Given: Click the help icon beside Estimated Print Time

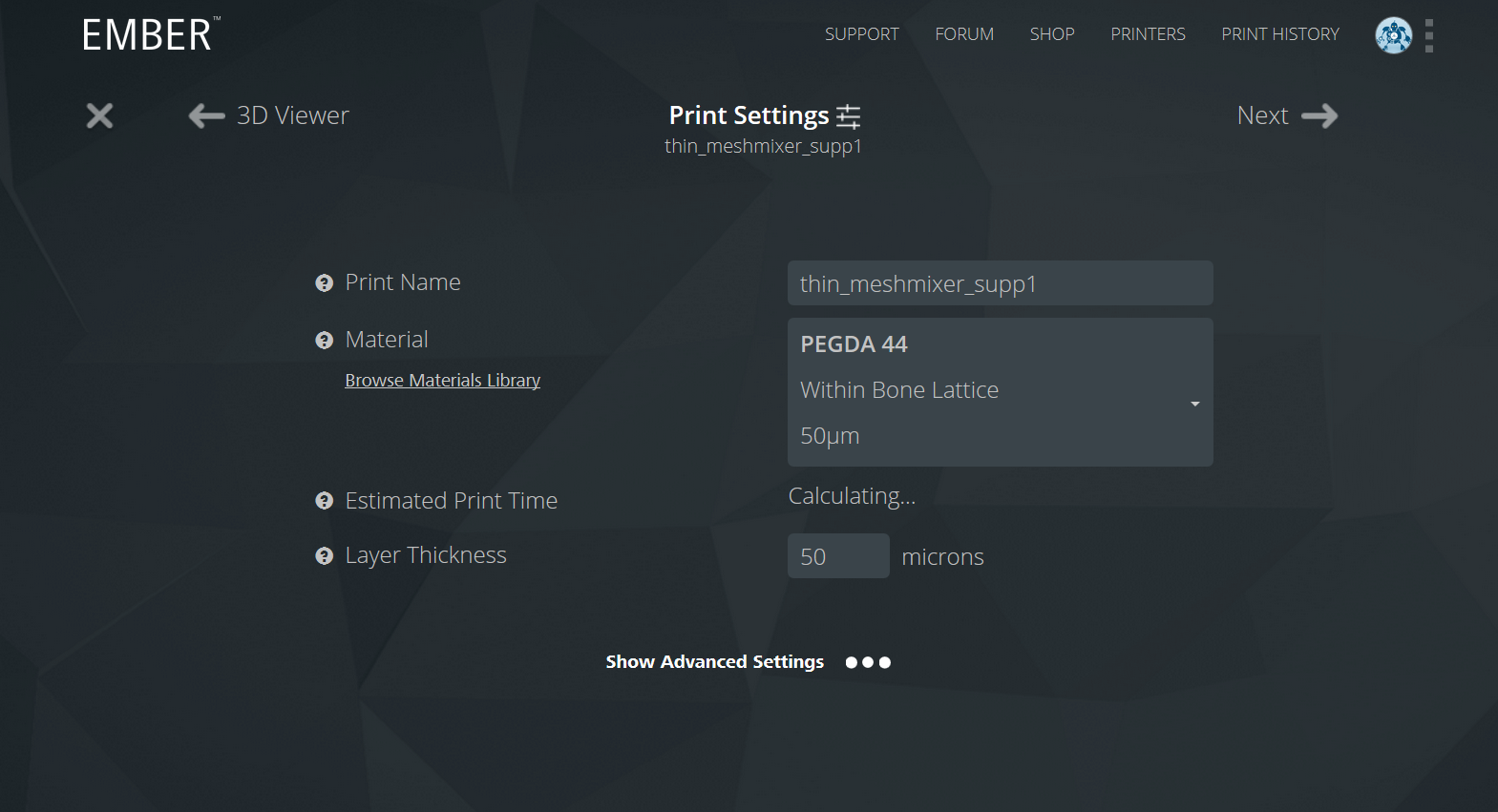Looking at the screenshot, I should (323, 500).
